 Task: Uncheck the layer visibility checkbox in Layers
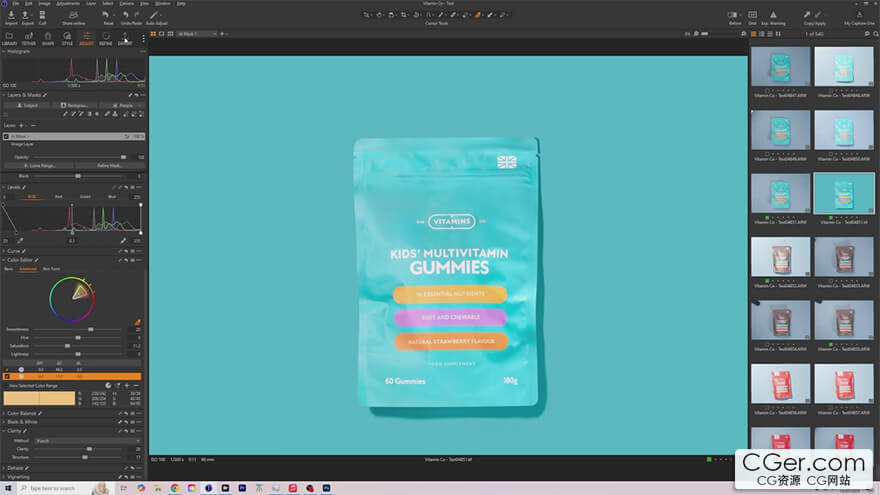click(x=6, y=135)
